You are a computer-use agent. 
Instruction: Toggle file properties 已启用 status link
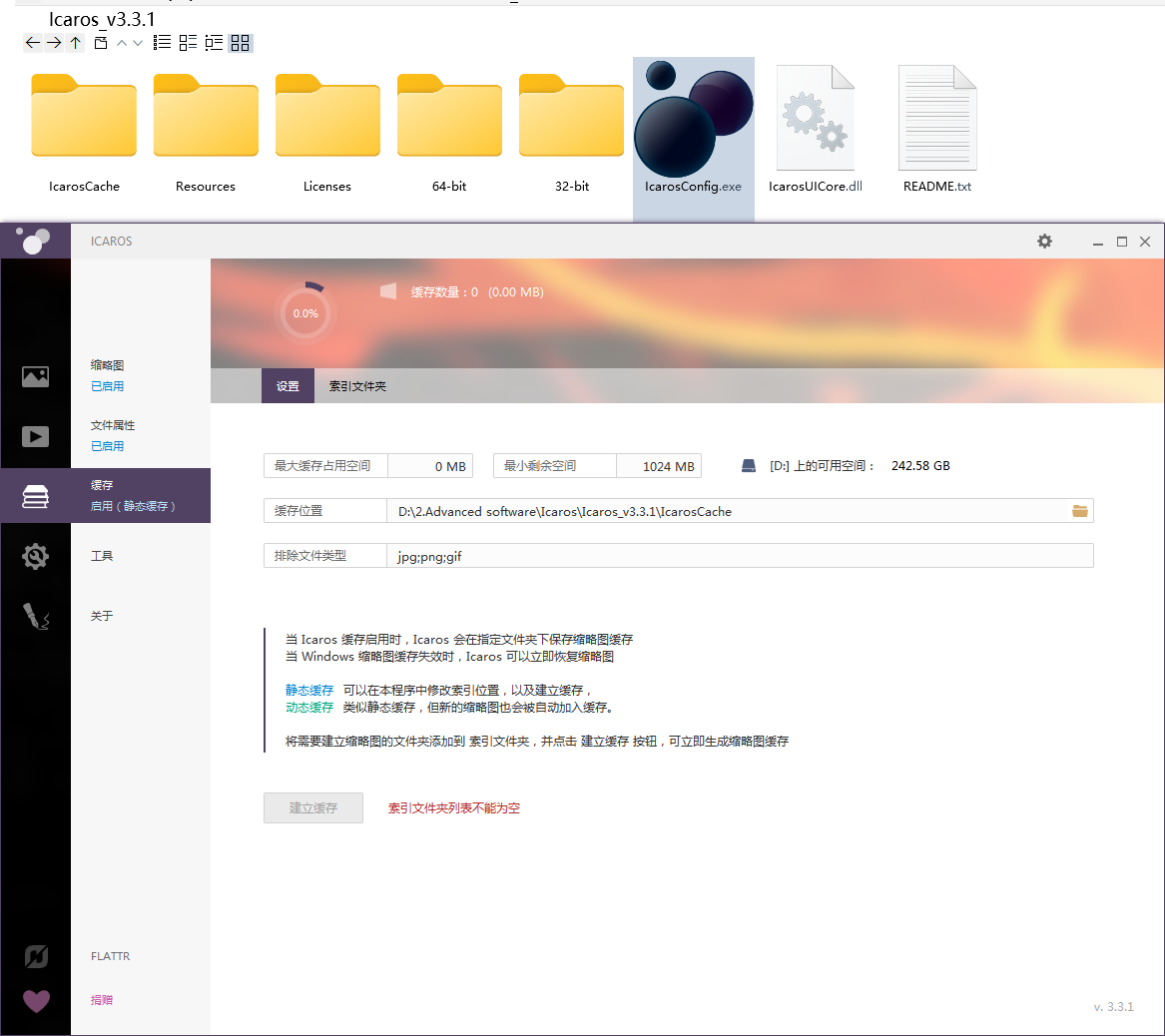point(107,446)
